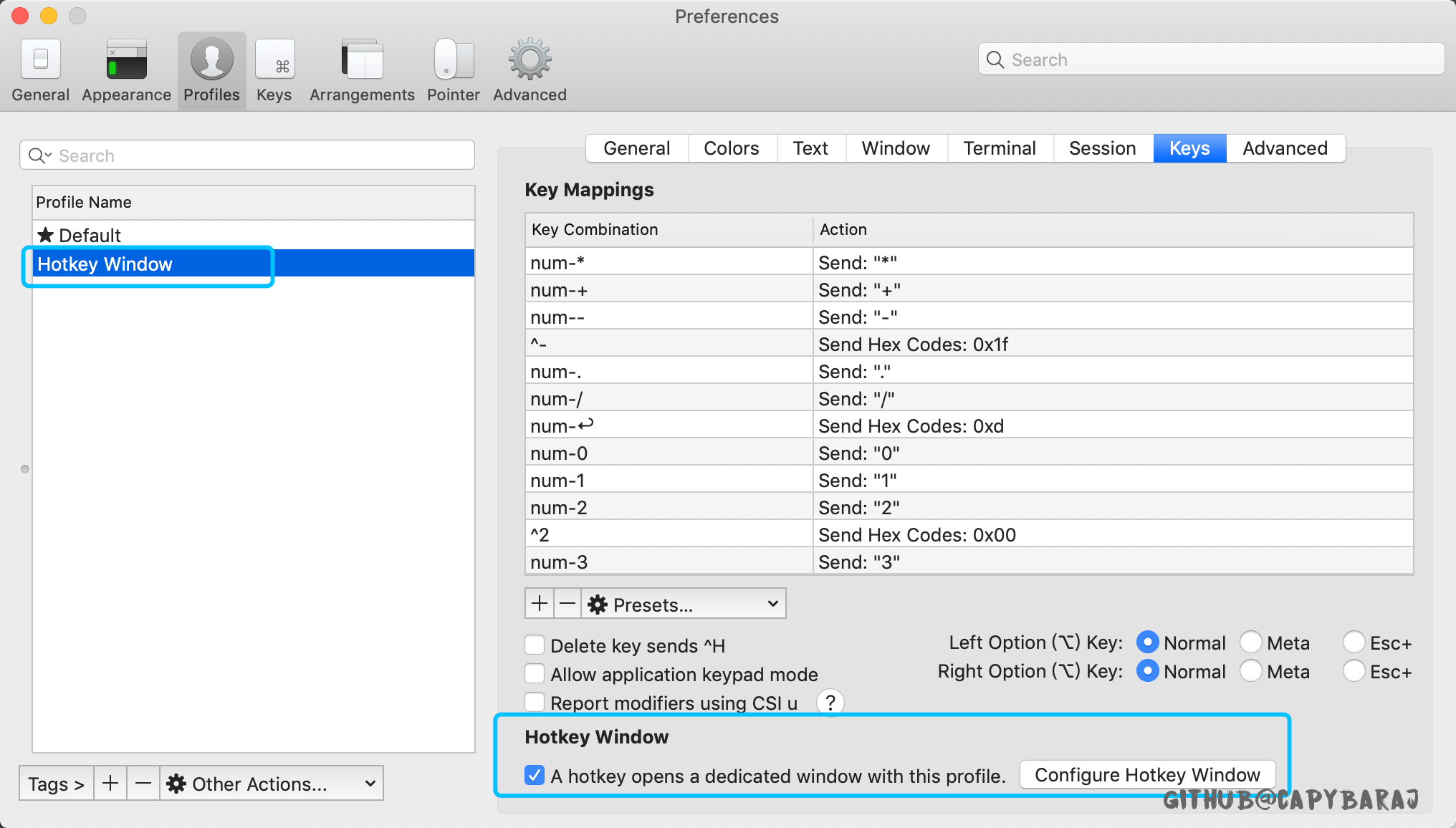Click Configure Hotkey Window button
This screenshot has height=828, width=1456.
(1146, 775)
